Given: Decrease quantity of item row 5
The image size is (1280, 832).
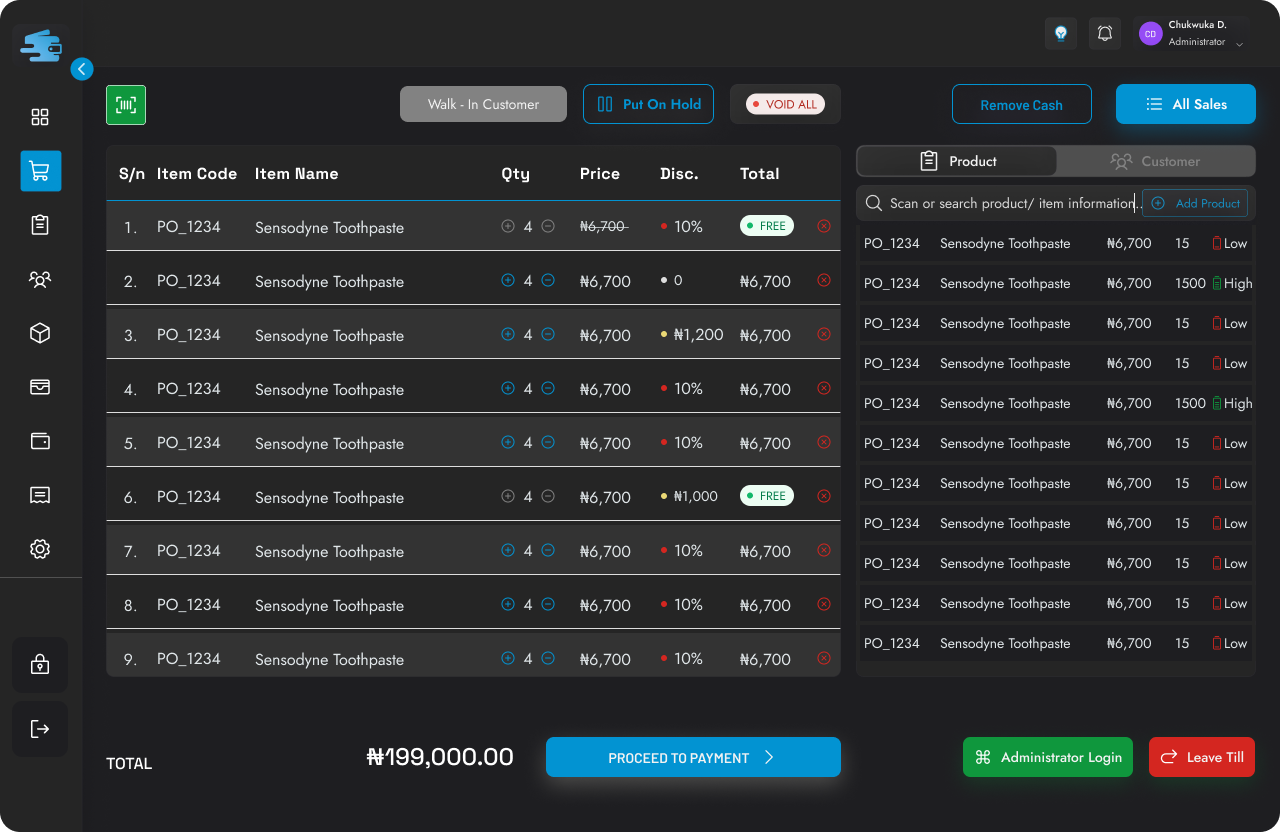Looking at the screenshot, I should click(x=548, y=442).
